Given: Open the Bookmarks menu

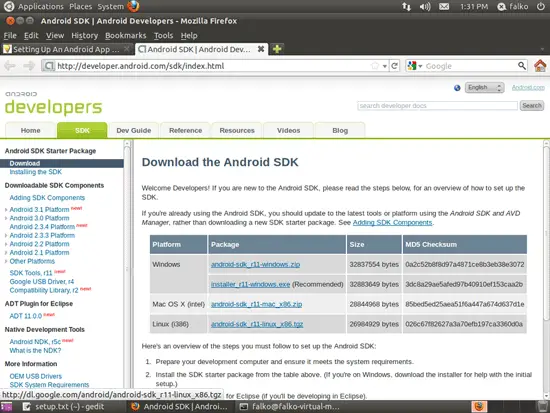Looking at the screenshot, I should pos(125,35).
